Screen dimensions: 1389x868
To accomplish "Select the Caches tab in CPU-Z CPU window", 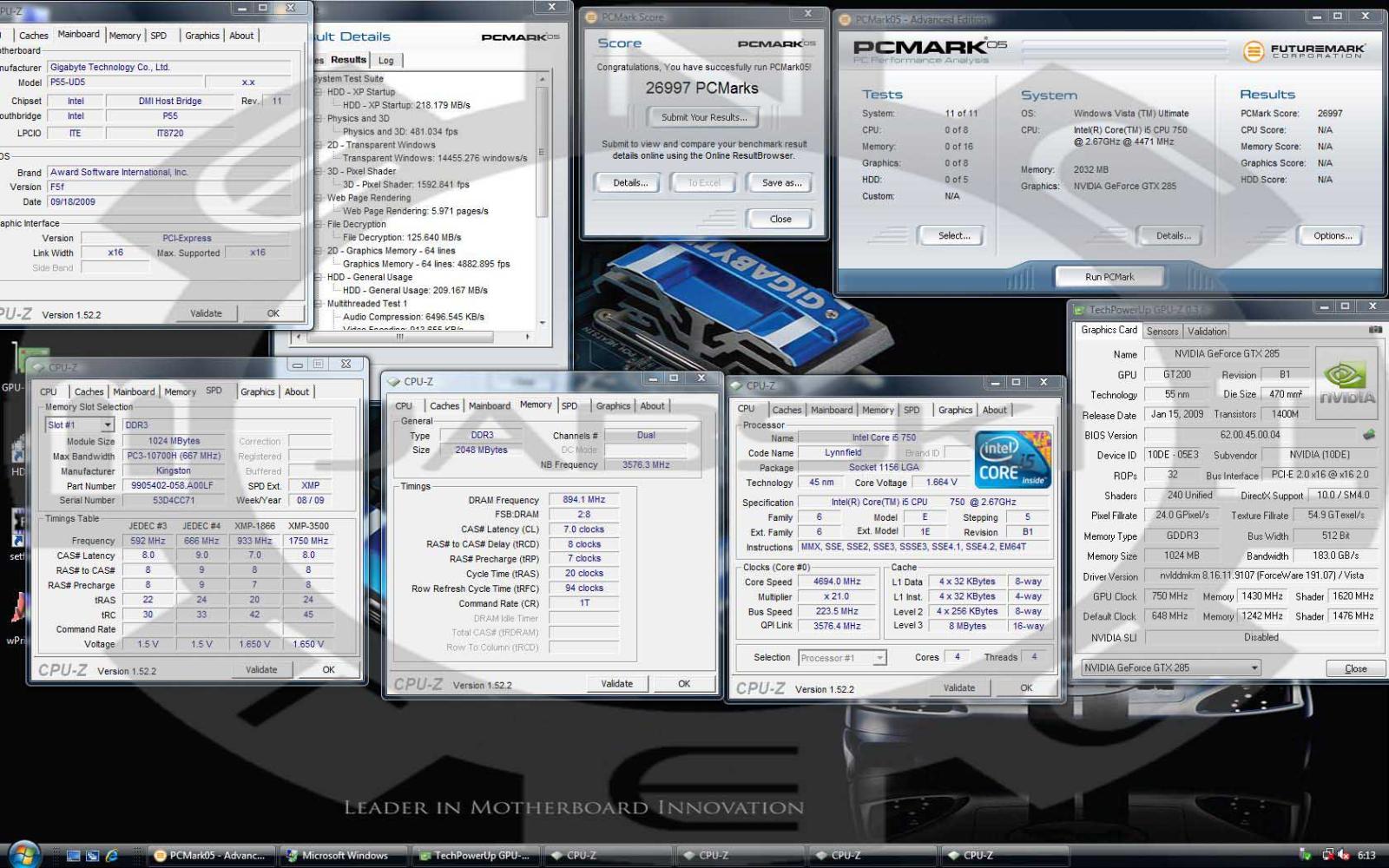I will pos(787,411).
